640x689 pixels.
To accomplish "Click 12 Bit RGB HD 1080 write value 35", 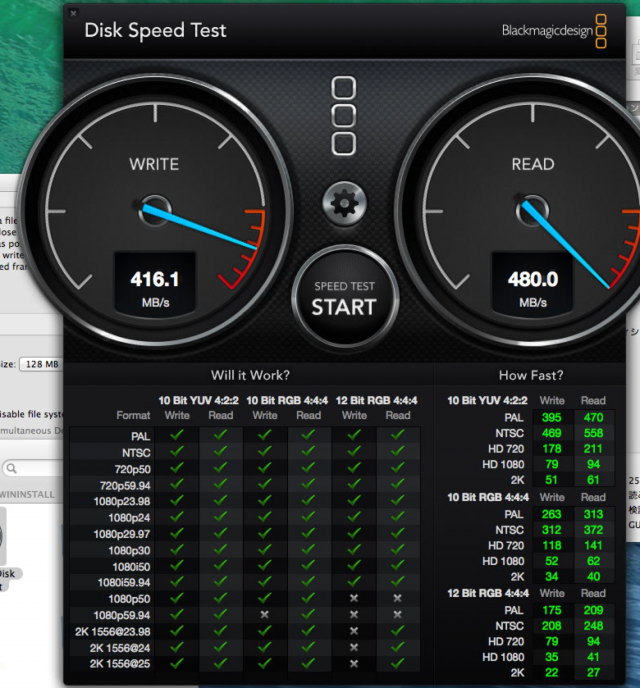I will pos(552,657).
